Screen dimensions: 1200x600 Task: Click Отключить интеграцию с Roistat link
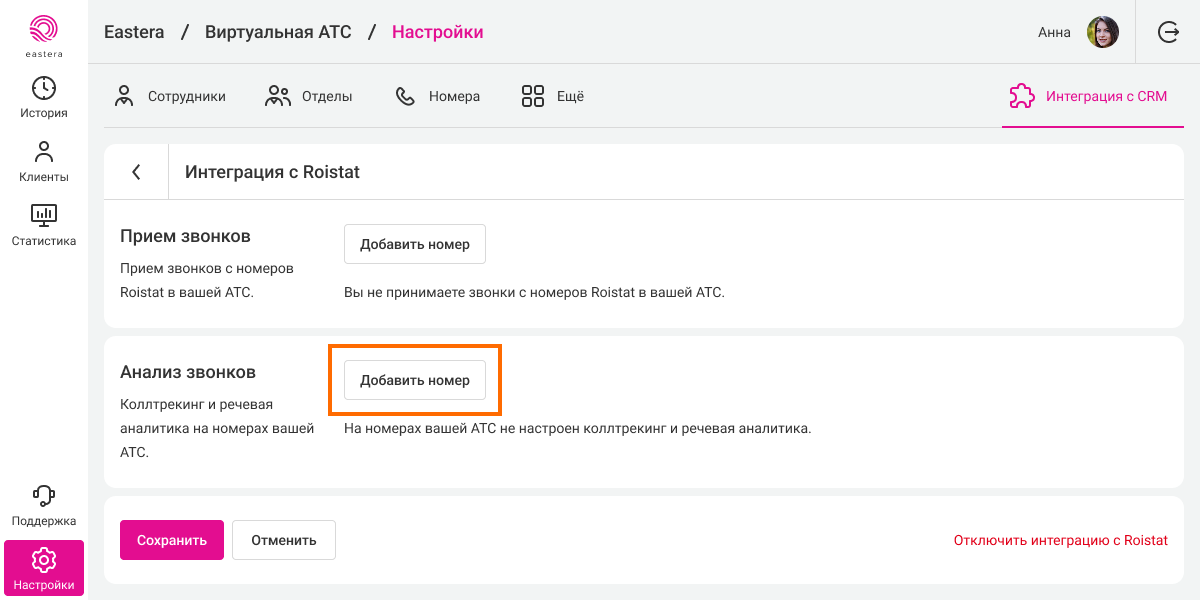point(1060,540)
